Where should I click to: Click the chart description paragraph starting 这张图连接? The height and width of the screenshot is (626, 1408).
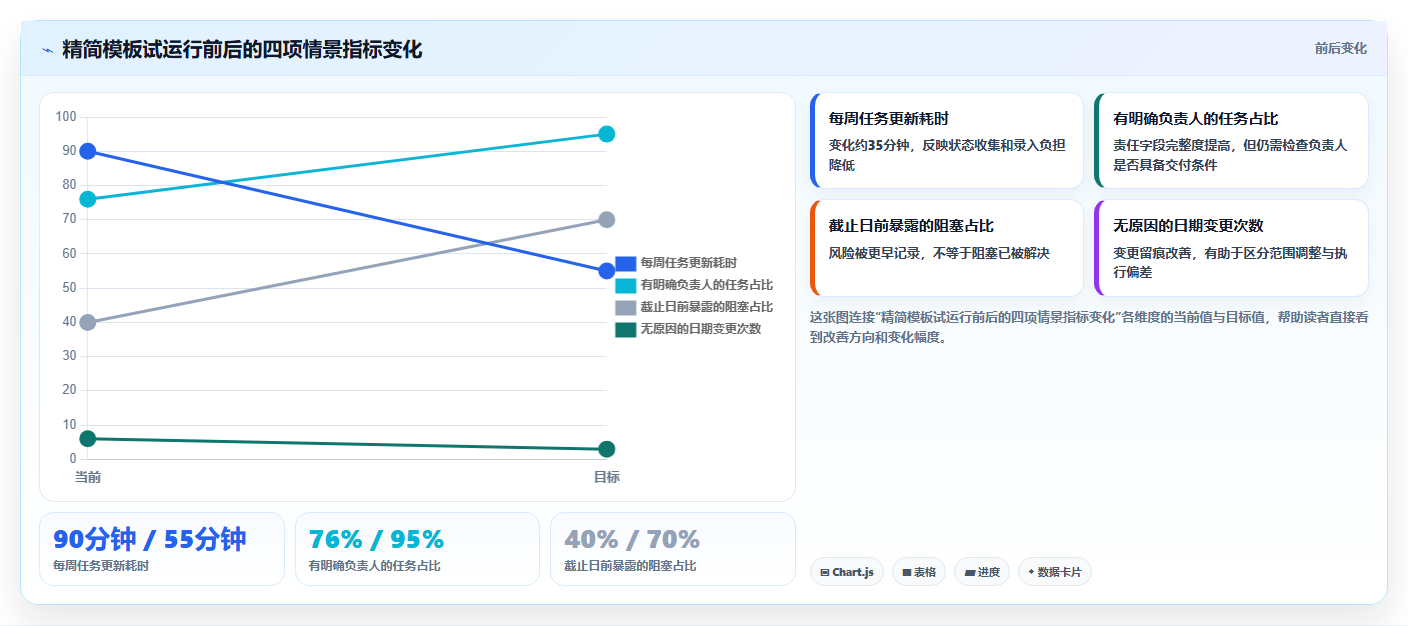click(x=1089, y=327)
